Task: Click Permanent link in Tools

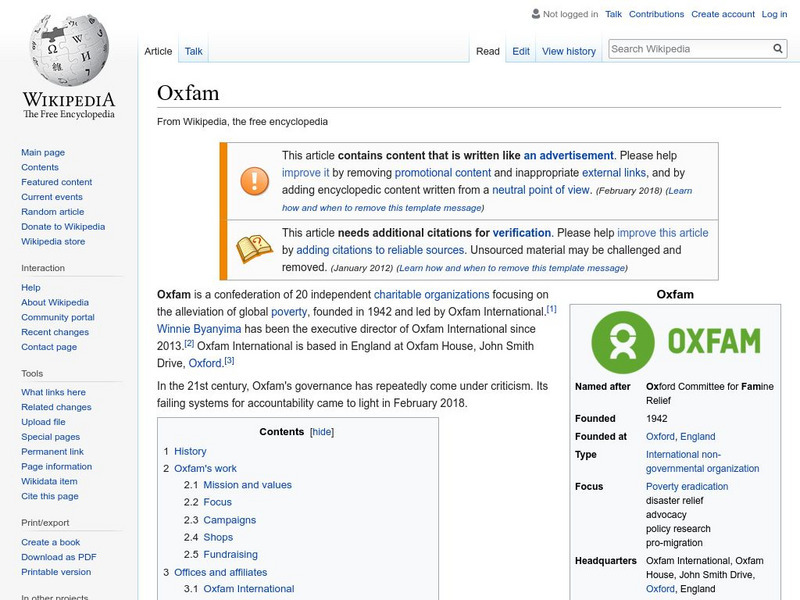Action: pos(52,451)
